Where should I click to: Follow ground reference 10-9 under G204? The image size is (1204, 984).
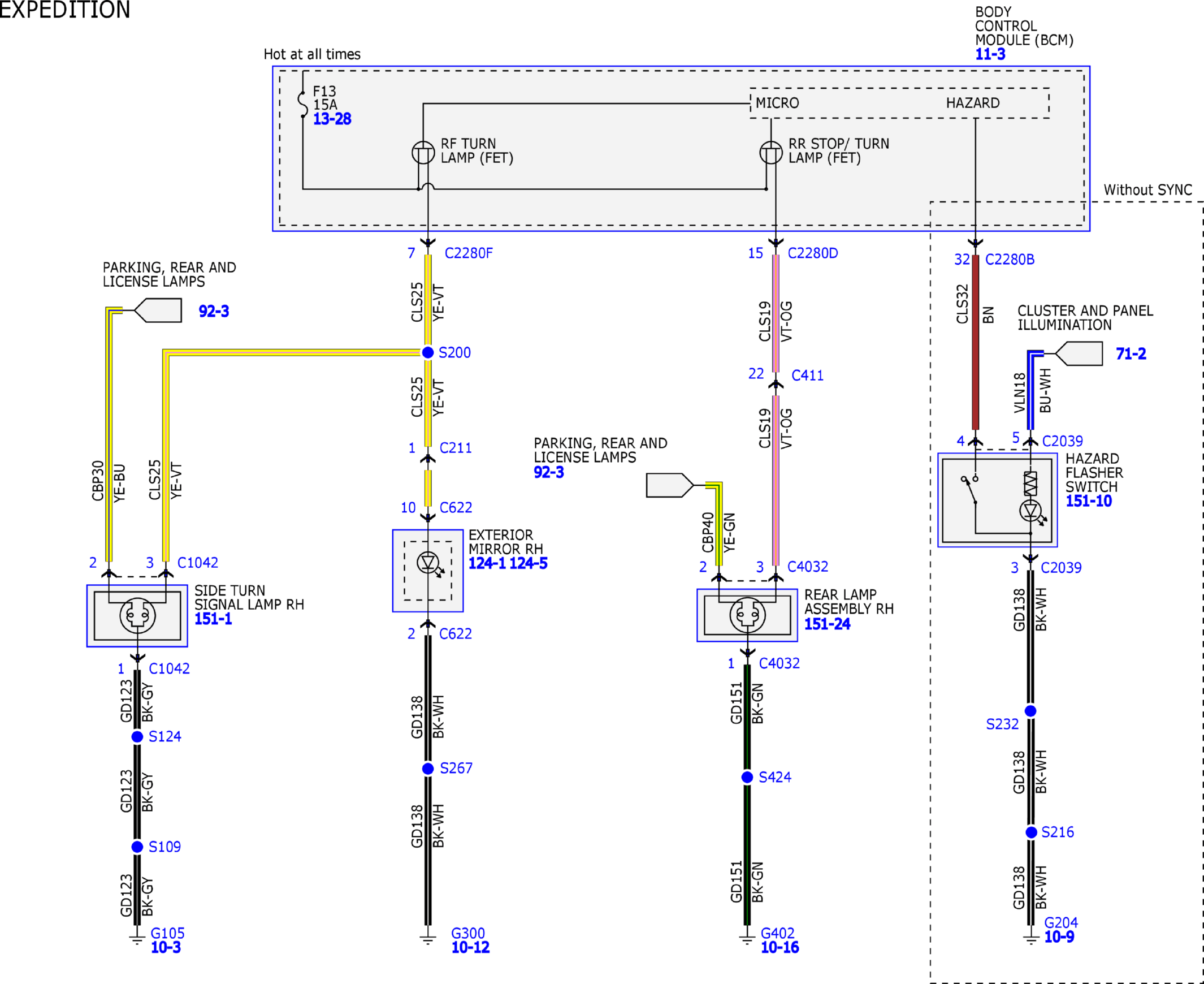tap(1059, 937)
